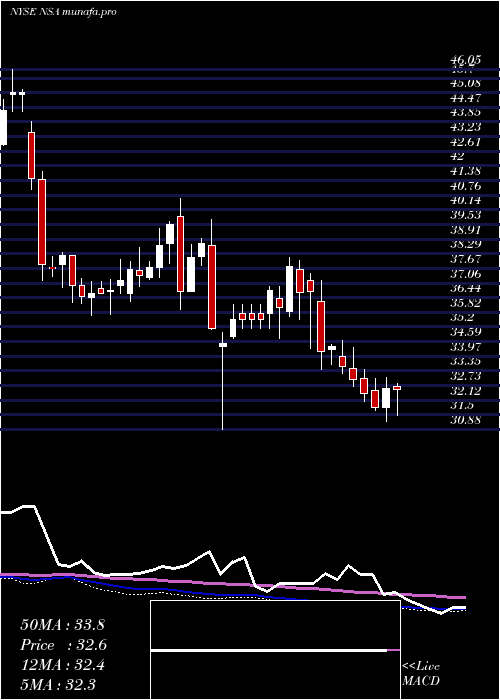Select the 43.85 price axis label
Viewport: 500px width, 700px height.
pyautogui.click(x=465, y=112)
